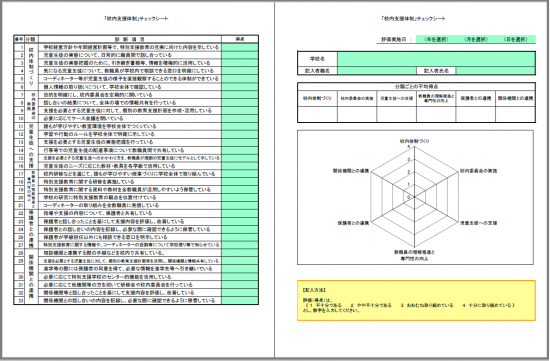Select the green score cell for item 16

click(240, 166)
